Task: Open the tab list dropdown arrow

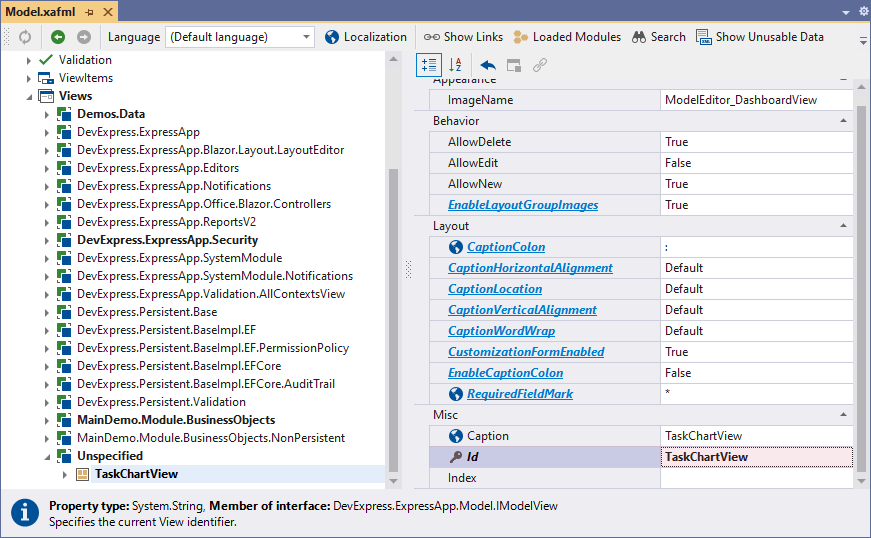Action: click(845, 12)
